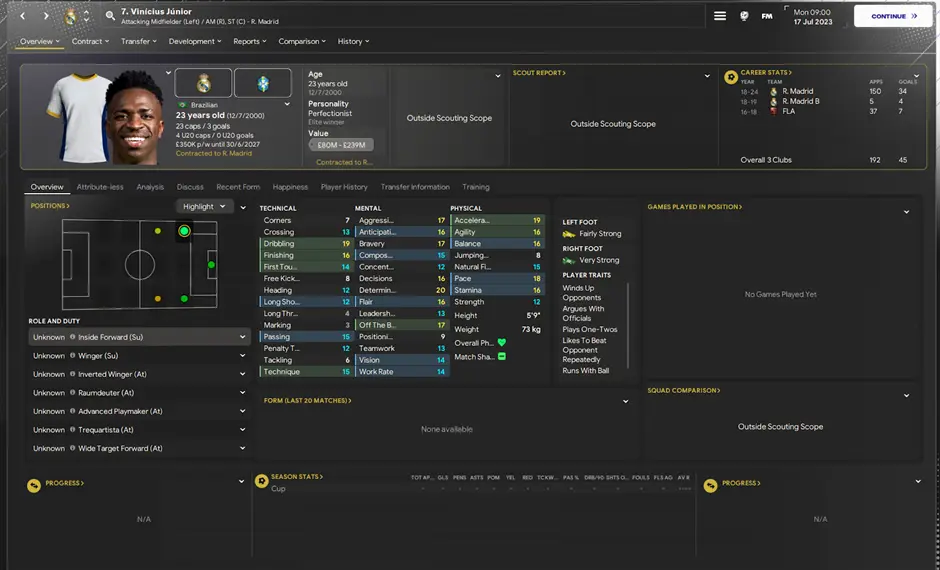Expand the Advanced Playmaker (At) role dropdown
The height and width of the screenshot is (570, 940).
[x=243, y=411]
